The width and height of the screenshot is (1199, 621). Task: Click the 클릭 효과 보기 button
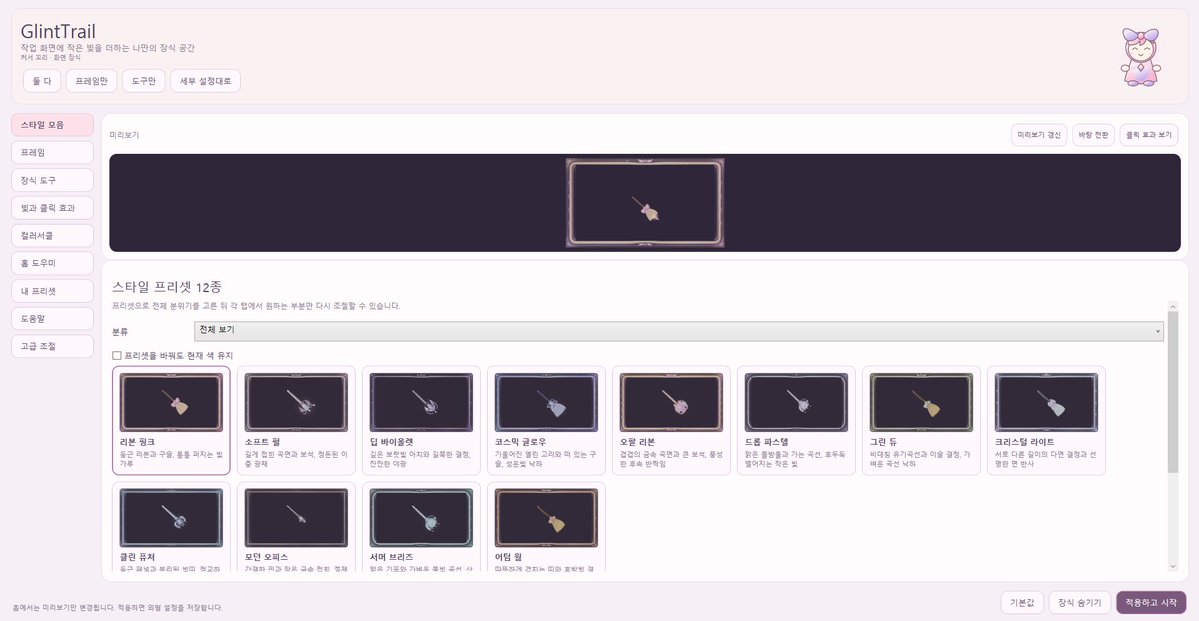coord(1149,135)
